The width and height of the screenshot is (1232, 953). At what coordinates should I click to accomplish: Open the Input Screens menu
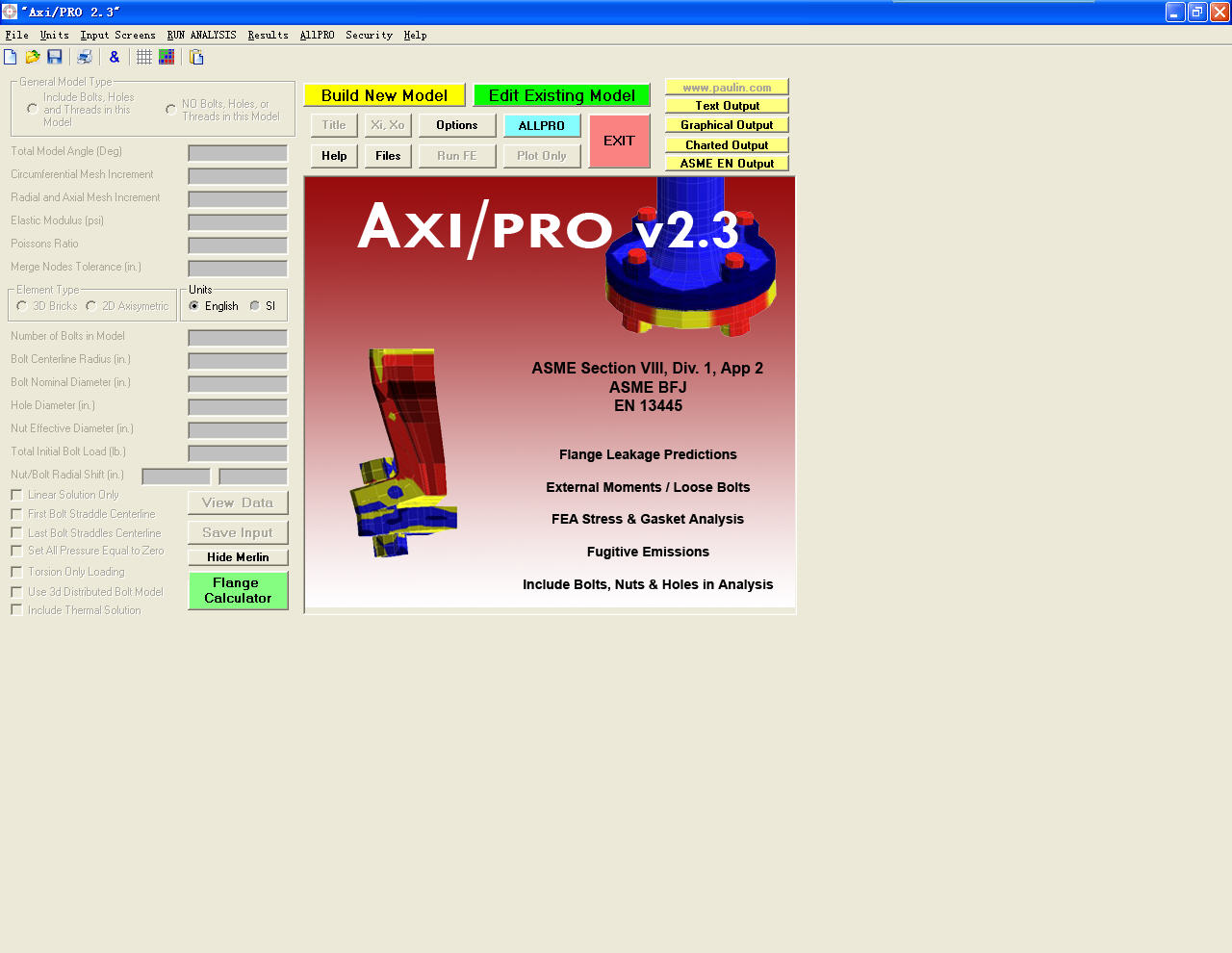tap(117, 35)
